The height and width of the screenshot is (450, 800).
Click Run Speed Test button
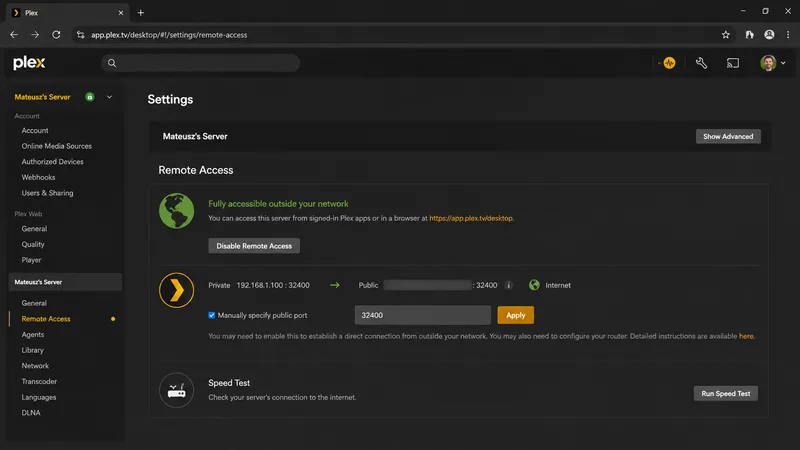click(726, 393)
